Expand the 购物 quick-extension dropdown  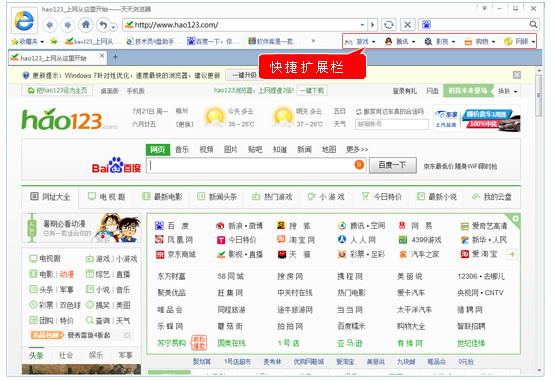493,42
